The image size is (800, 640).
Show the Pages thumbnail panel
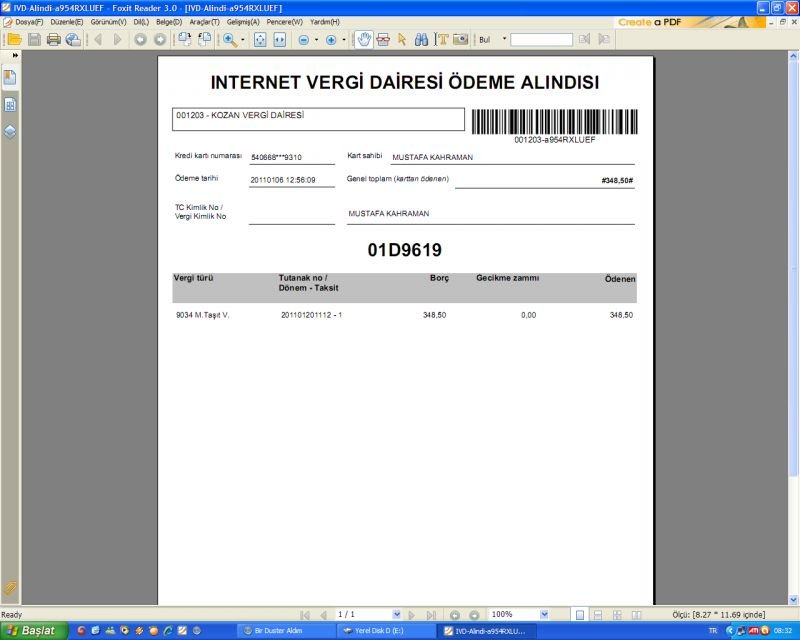pyautogui.click(x=10, y=104)
